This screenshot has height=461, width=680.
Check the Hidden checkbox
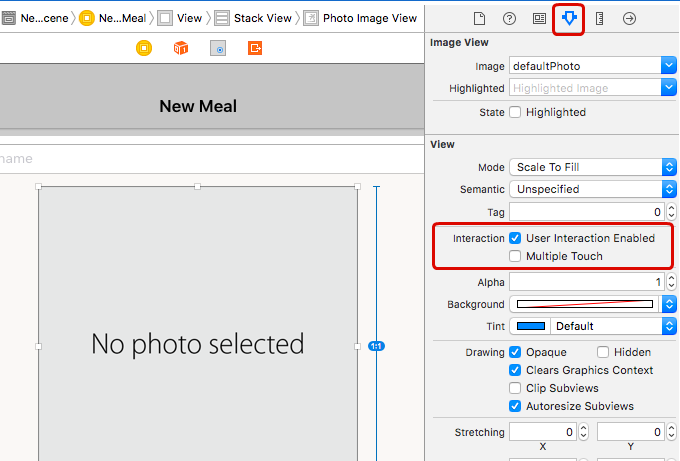tap(603, 352)
